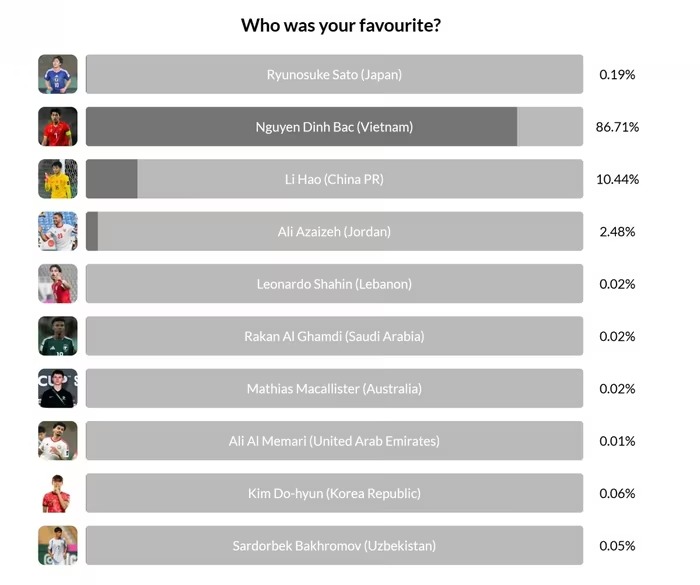The height and width of the screenshot is (585, 700).
Task: Click Ali Al Memari's player photo
Action: (x=57, y=441)
